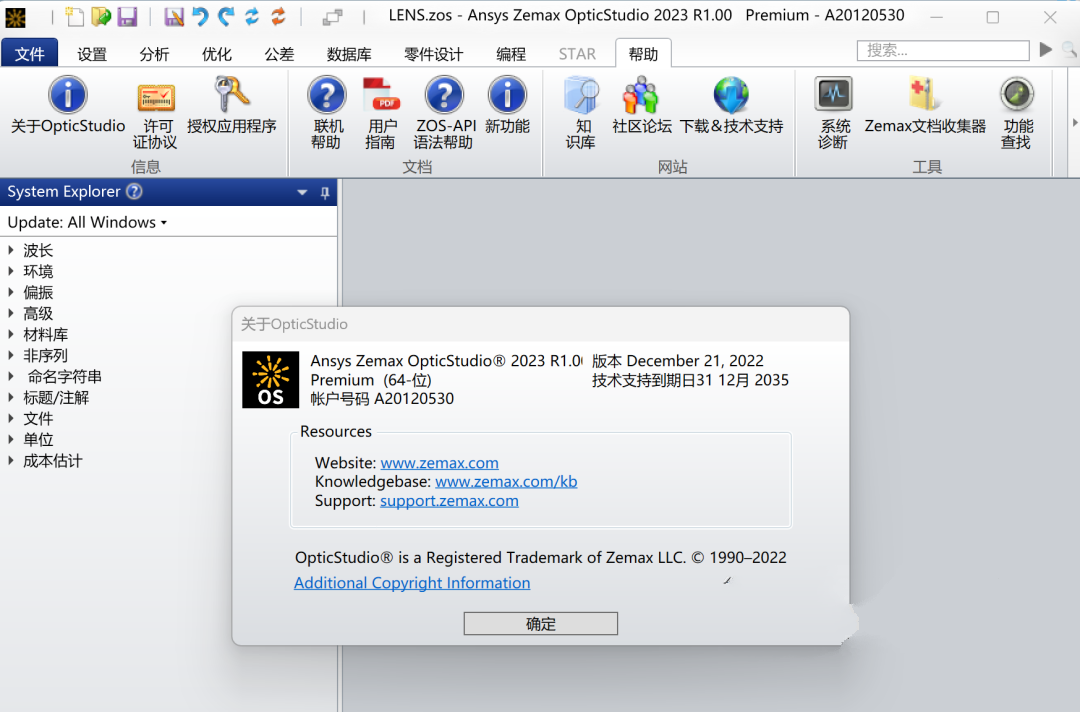Viewport: 1080px width, 712px height.
Task: Click the window layout icon in title bar
Action: click(x=333, y=17)
